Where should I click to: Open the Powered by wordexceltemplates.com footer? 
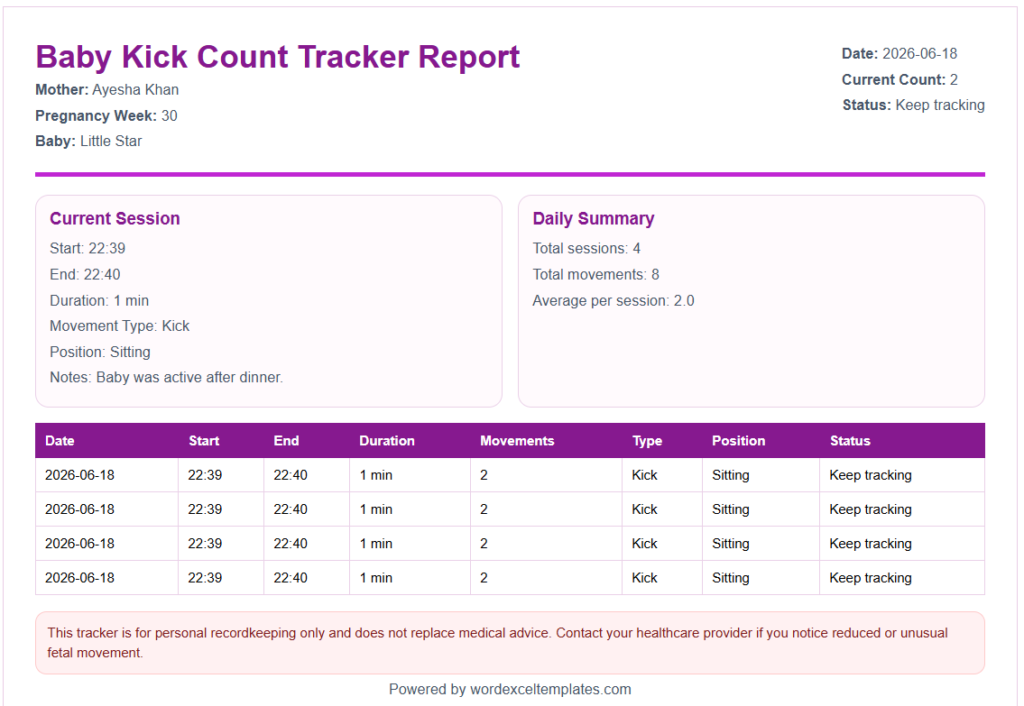510,689
